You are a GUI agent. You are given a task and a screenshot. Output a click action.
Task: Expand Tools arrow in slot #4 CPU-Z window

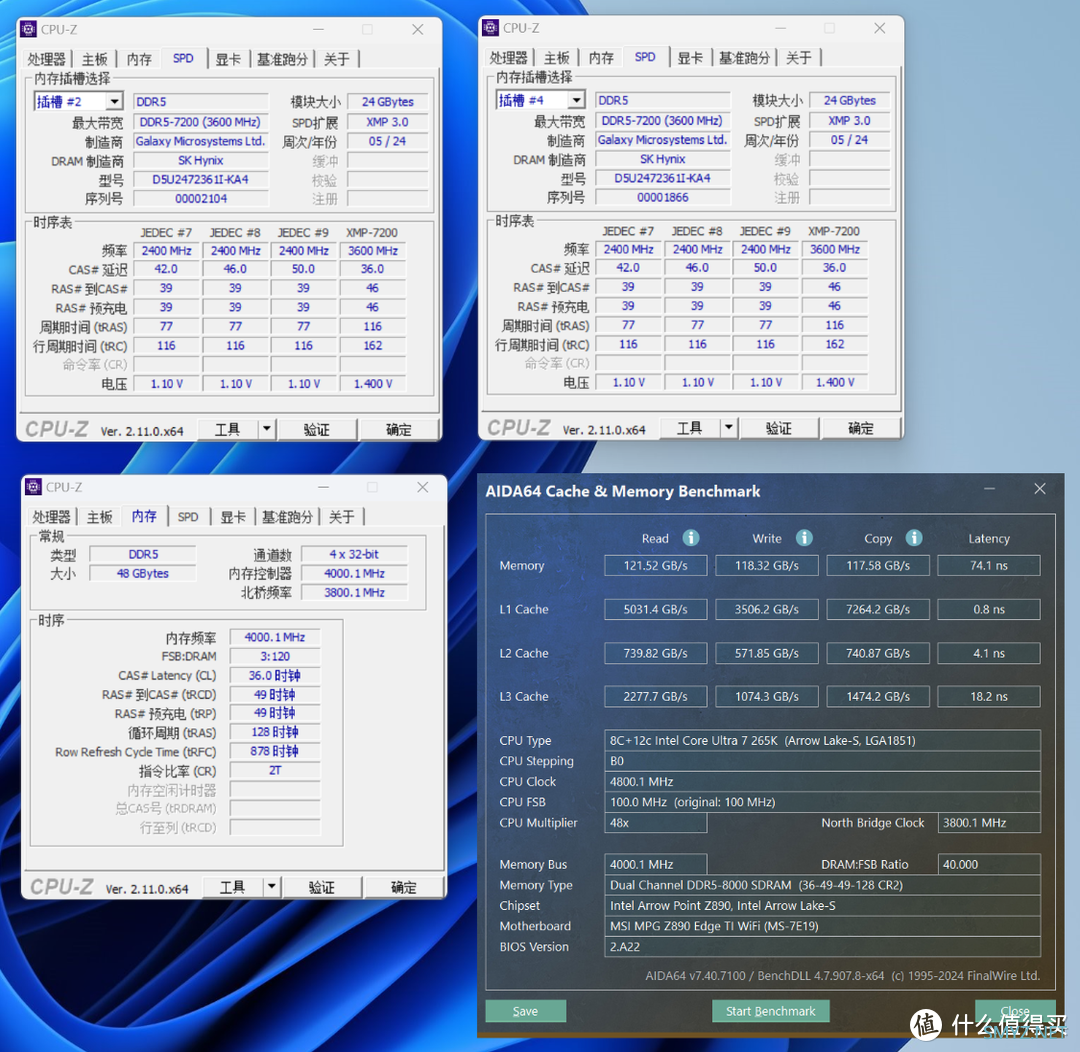pyautogui.click(x=729, y=428)
